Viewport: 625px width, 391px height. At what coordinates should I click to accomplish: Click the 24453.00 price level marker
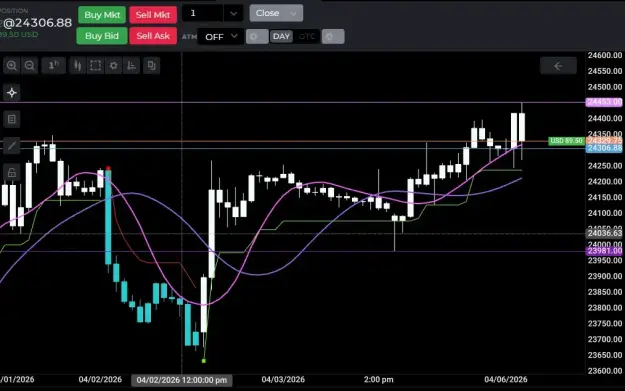(604, 102)
